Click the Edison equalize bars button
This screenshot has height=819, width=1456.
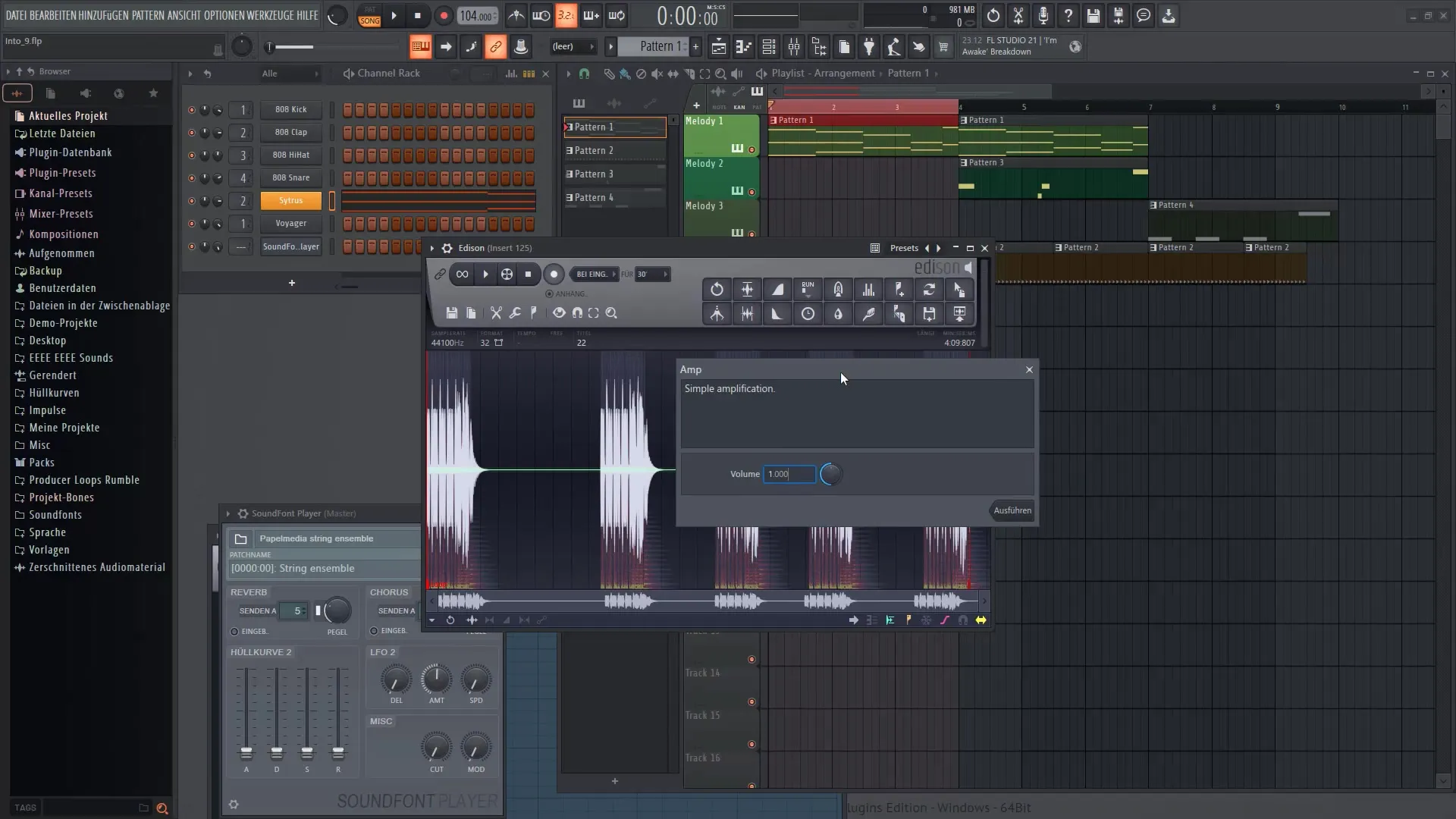click(868, 289)
